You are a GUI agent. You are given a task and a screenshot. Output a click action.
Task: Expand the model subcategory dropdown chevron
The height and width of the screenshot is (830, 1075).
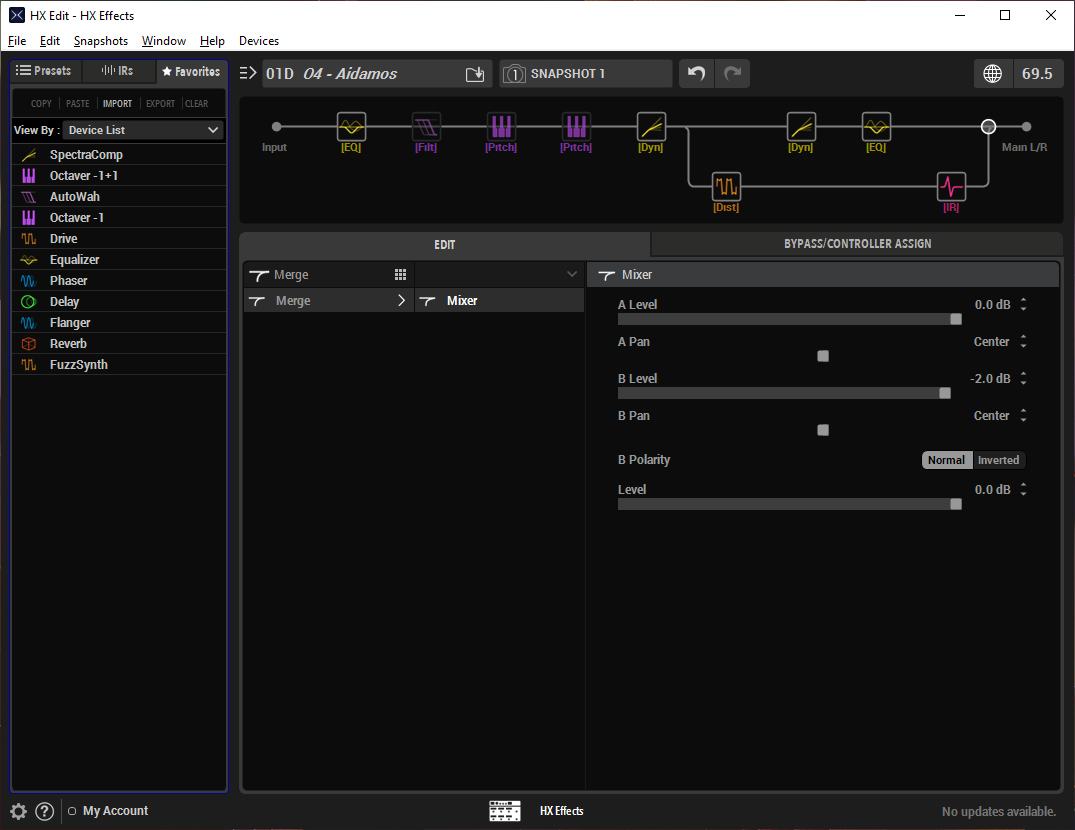pyautogui.click(x=572, y=274)
